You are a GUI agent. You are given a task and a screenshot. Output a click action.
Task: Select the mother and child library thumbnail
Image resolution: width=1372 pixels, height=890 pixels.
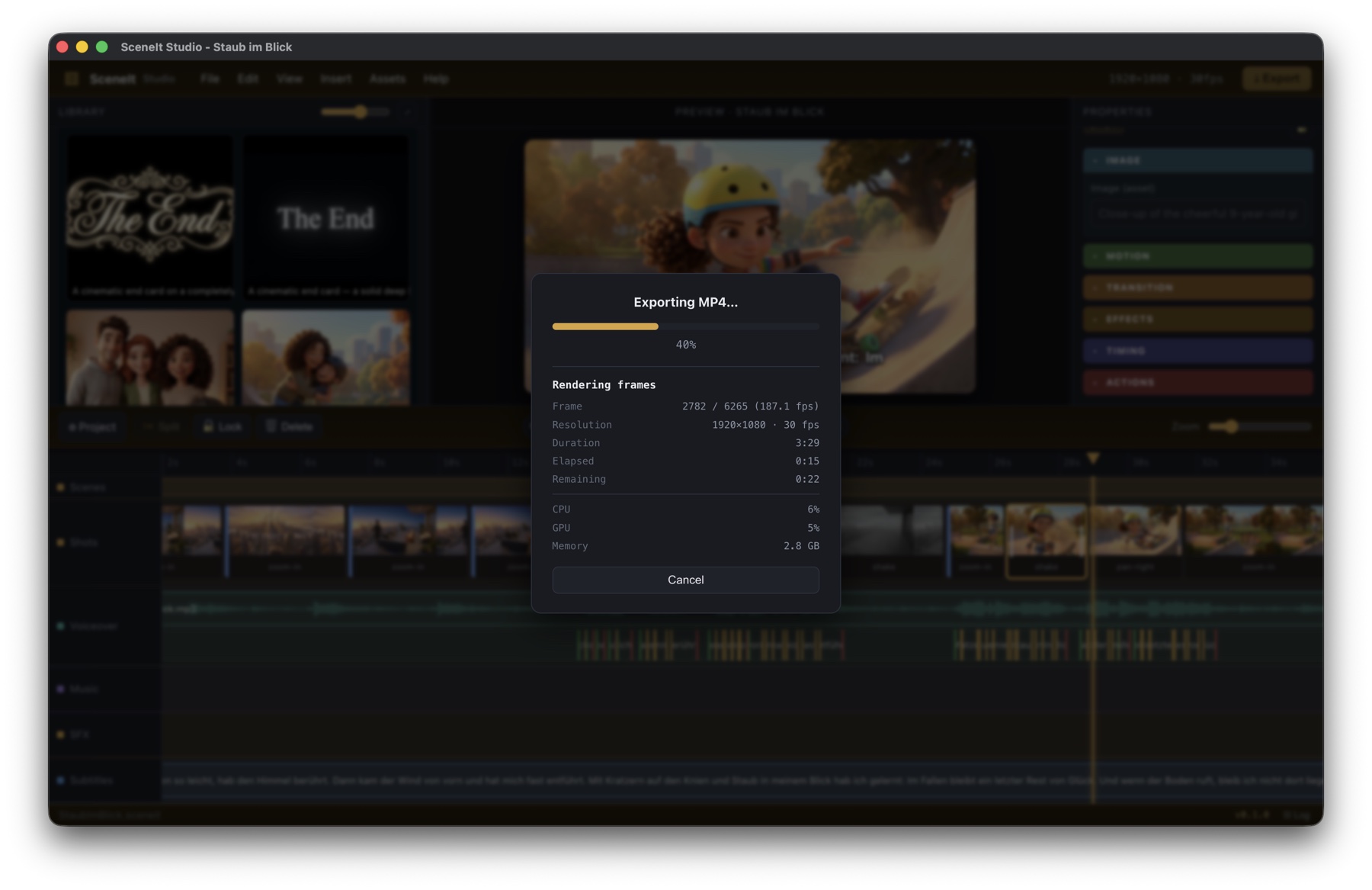coord(325,357)
